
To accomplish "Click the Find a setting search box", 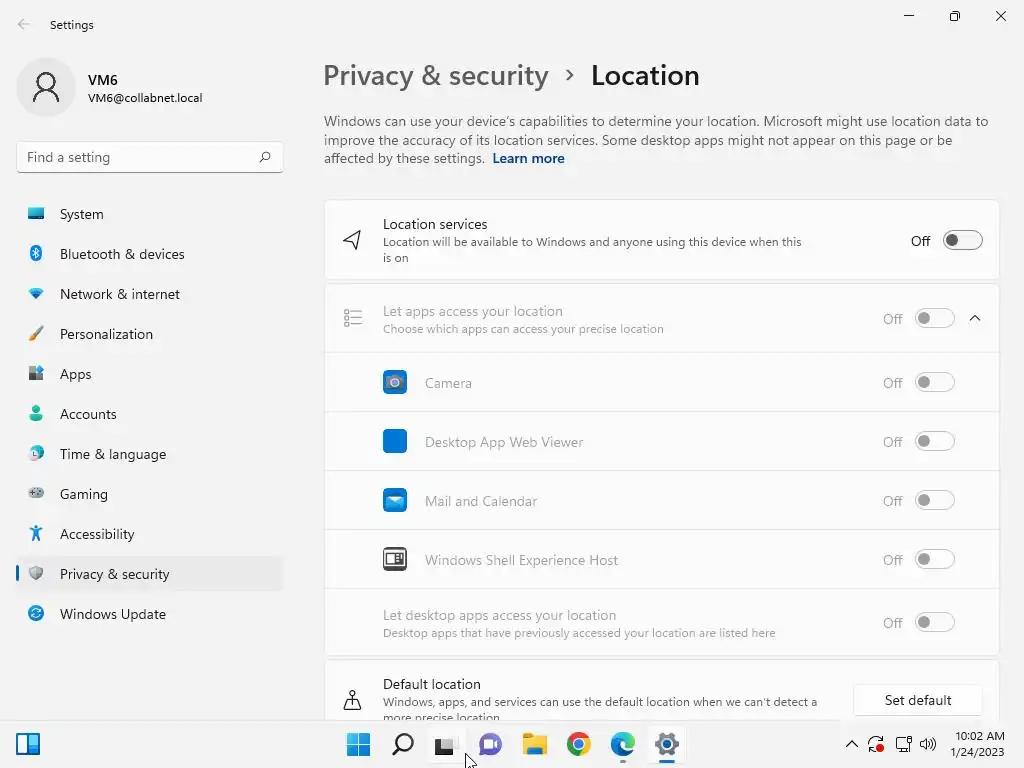I will click(x=140, y=157).
